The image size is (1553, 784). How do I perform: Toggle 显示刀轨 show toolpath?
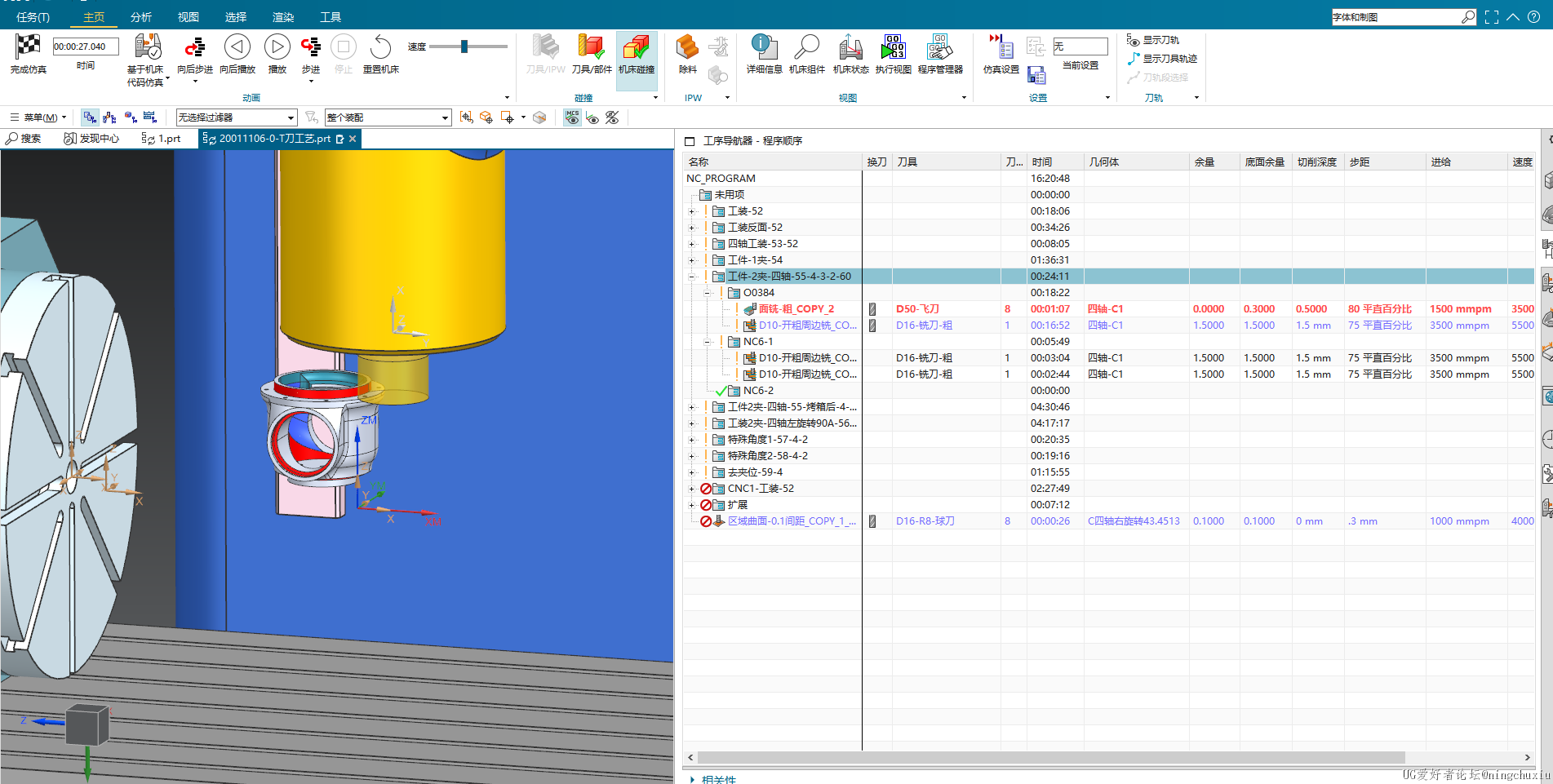(1153, 40)
